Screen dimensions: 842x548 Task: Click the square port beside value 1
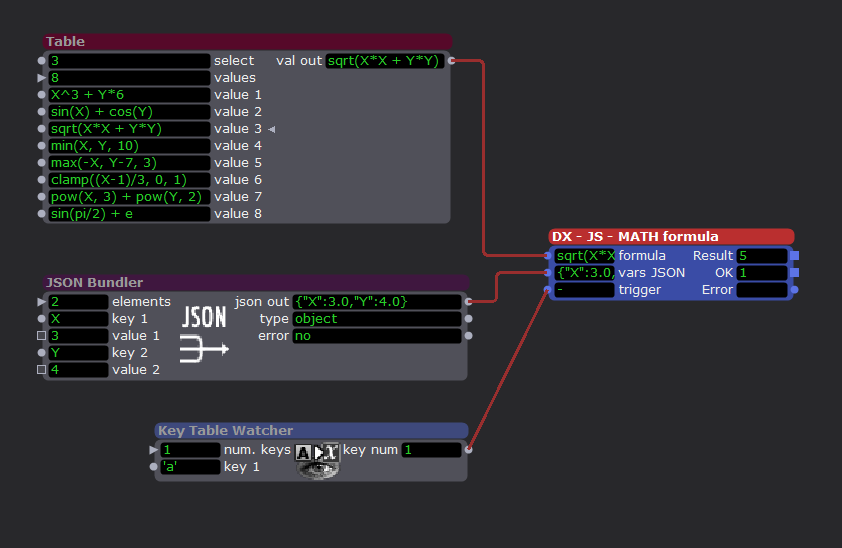pyautogui.click(x=41, y=336)
